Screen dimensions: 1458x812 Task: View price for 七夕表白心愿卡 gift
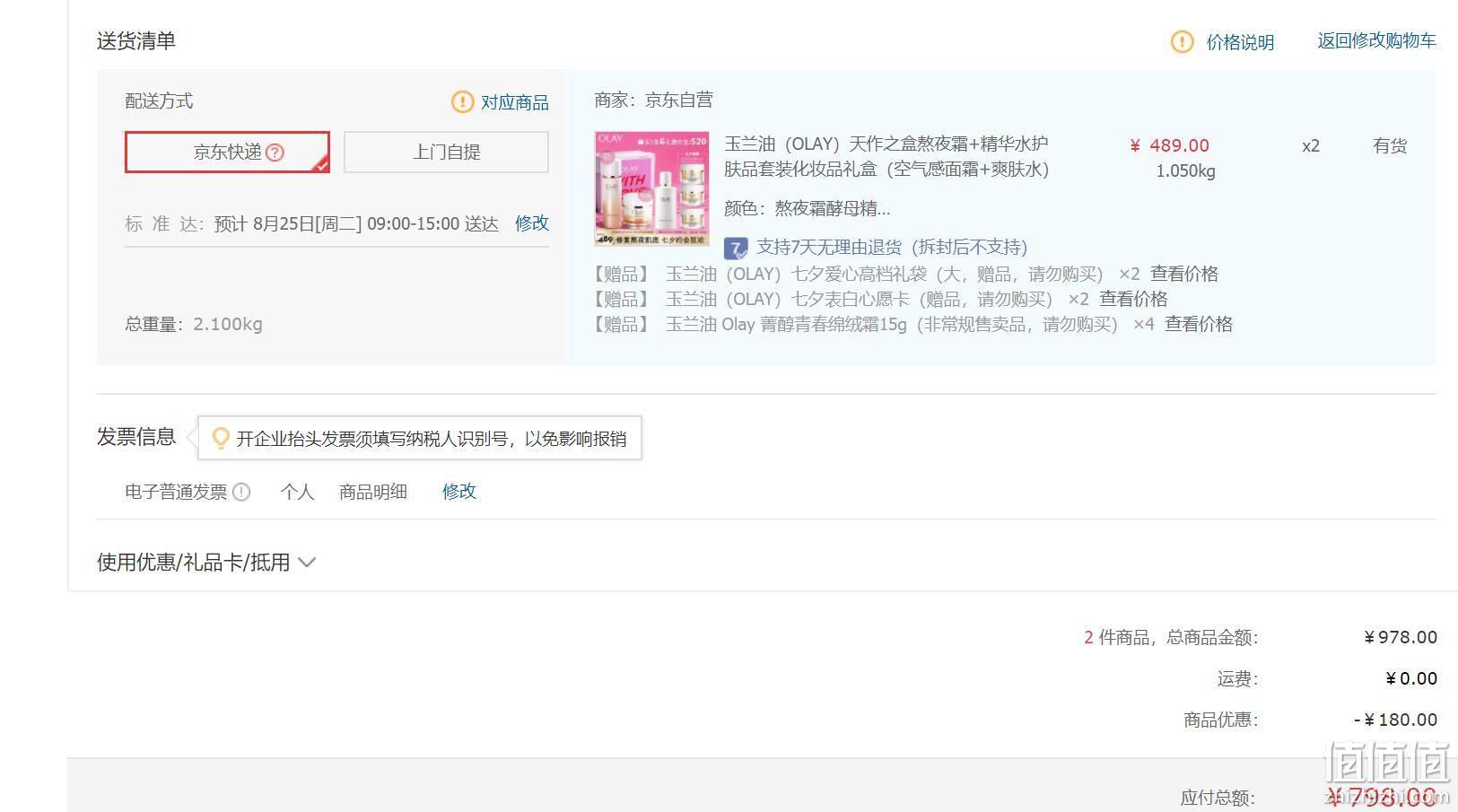pyautogui.click(x=1134, y=299)
